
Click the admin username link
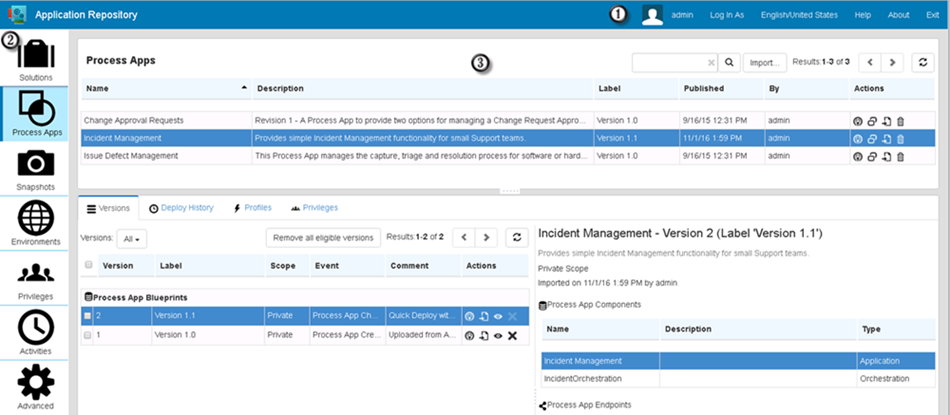[x=682, y=15]
